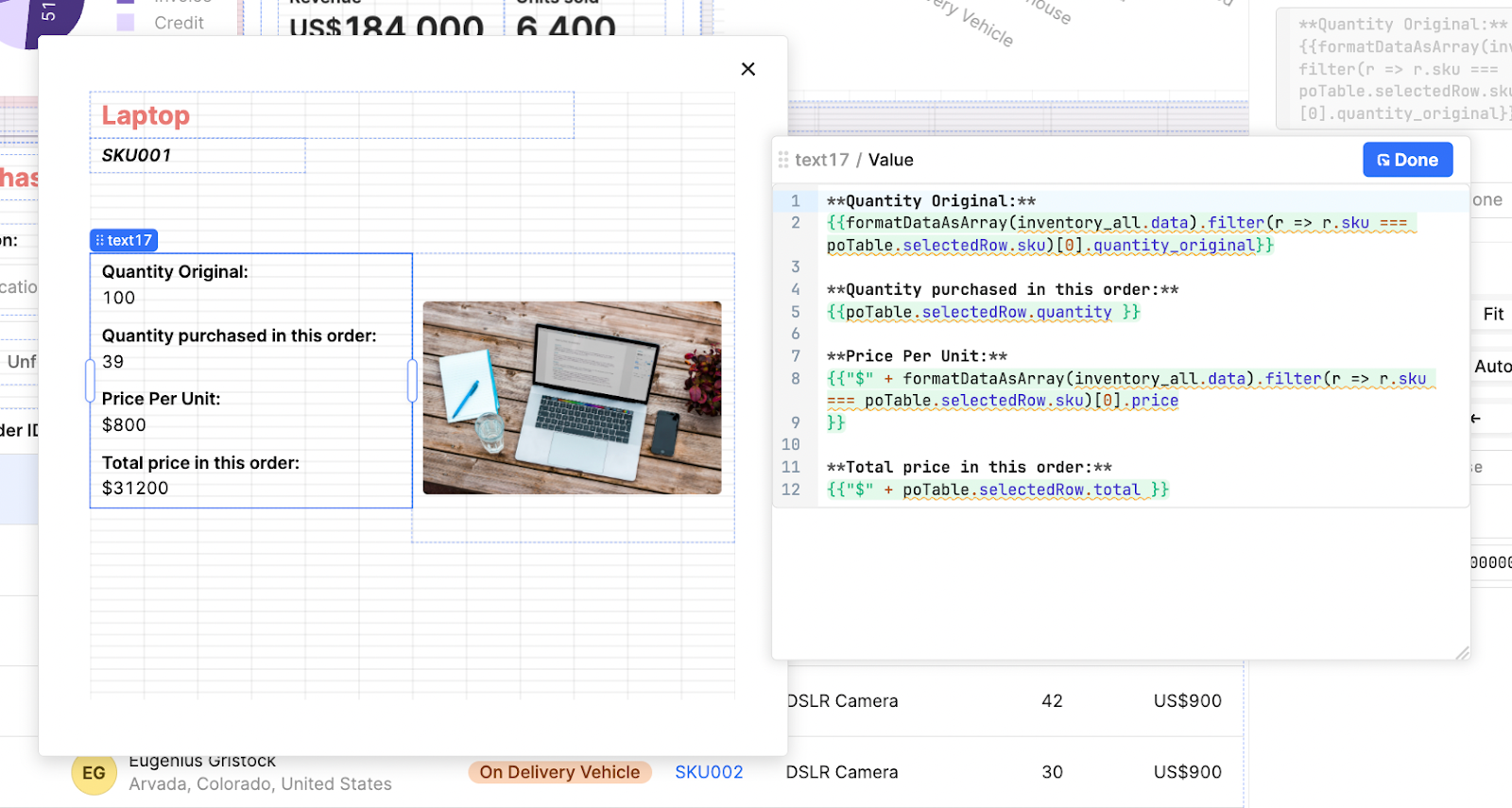Click the On Delivery Vehicle status tag
This screenshot has height=808, width=1512.
point(559,772)
